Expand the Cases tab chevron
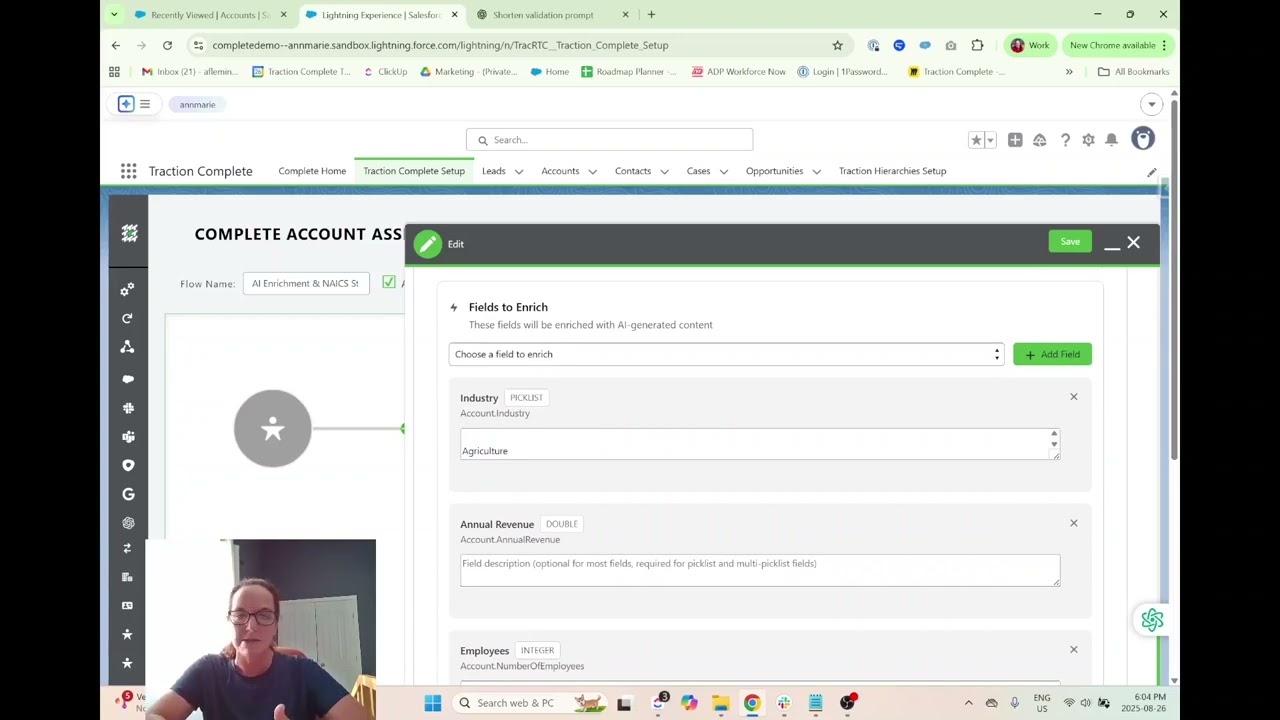Screen dimensions: 1280x720 tap(724, 172)
